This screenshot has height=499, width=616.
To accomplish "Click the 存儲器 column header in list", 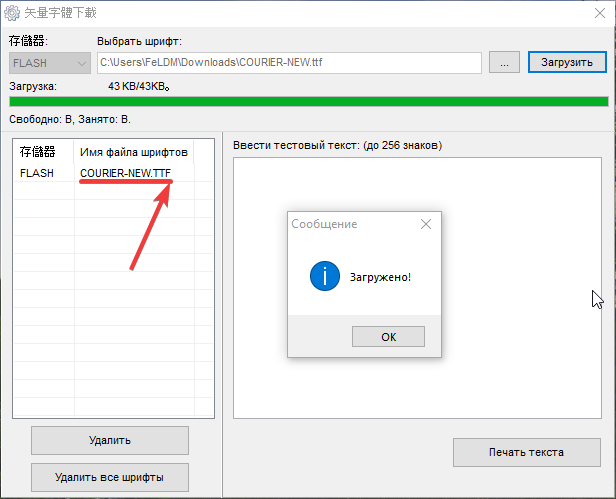I will pos(38,152).
